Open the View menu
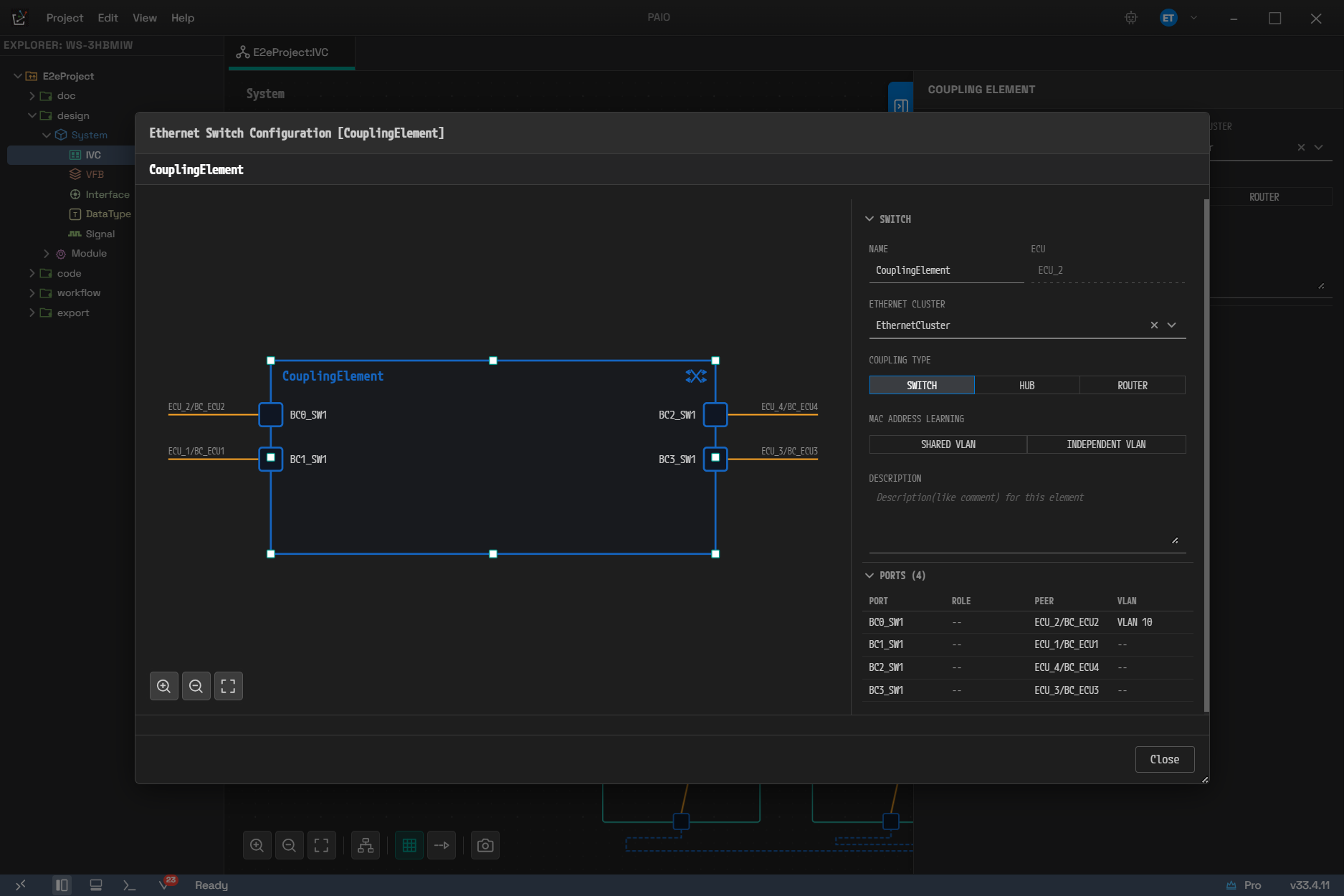Image resolution: width=1344 pixels, height=896 pixels. [144, 18]
